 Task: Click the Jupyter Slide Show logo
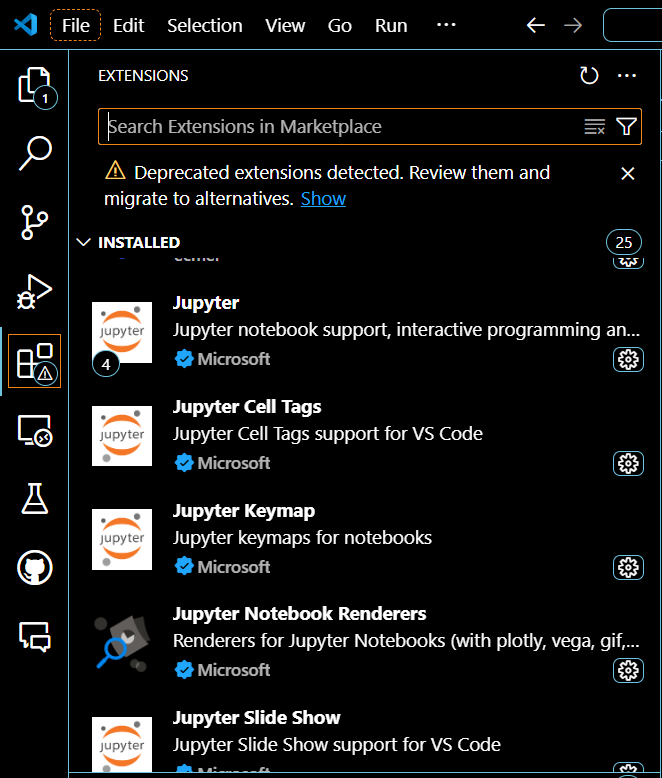[x=122, y=744]
